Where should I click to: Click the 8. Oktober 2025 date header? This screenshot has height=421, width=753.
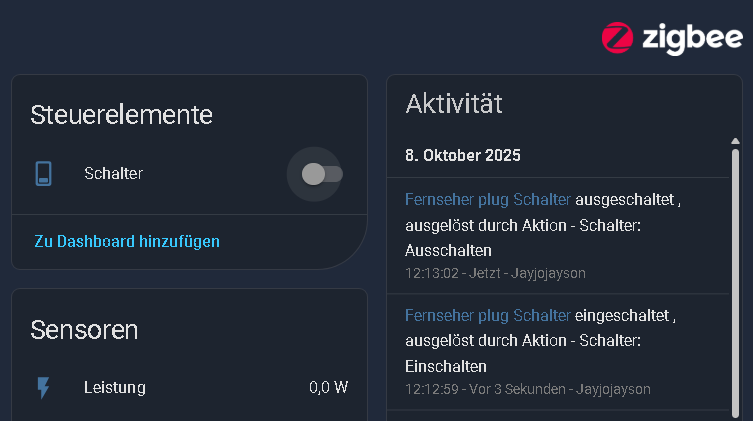[x=463, y=156]
